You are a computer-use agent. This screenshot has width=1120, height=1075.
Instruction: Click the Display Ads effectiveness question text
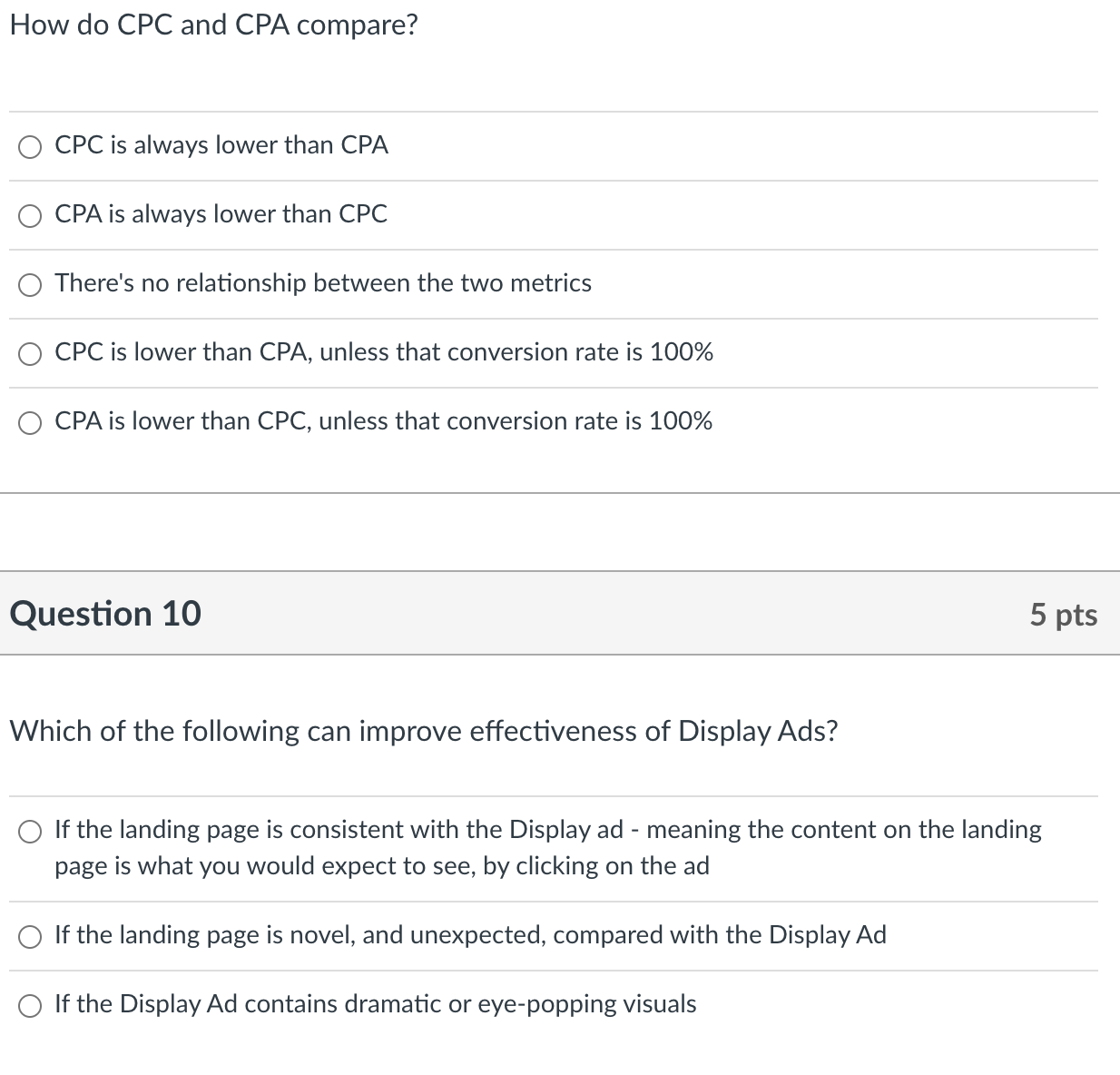pyautogui.click(x=424, y=731)
